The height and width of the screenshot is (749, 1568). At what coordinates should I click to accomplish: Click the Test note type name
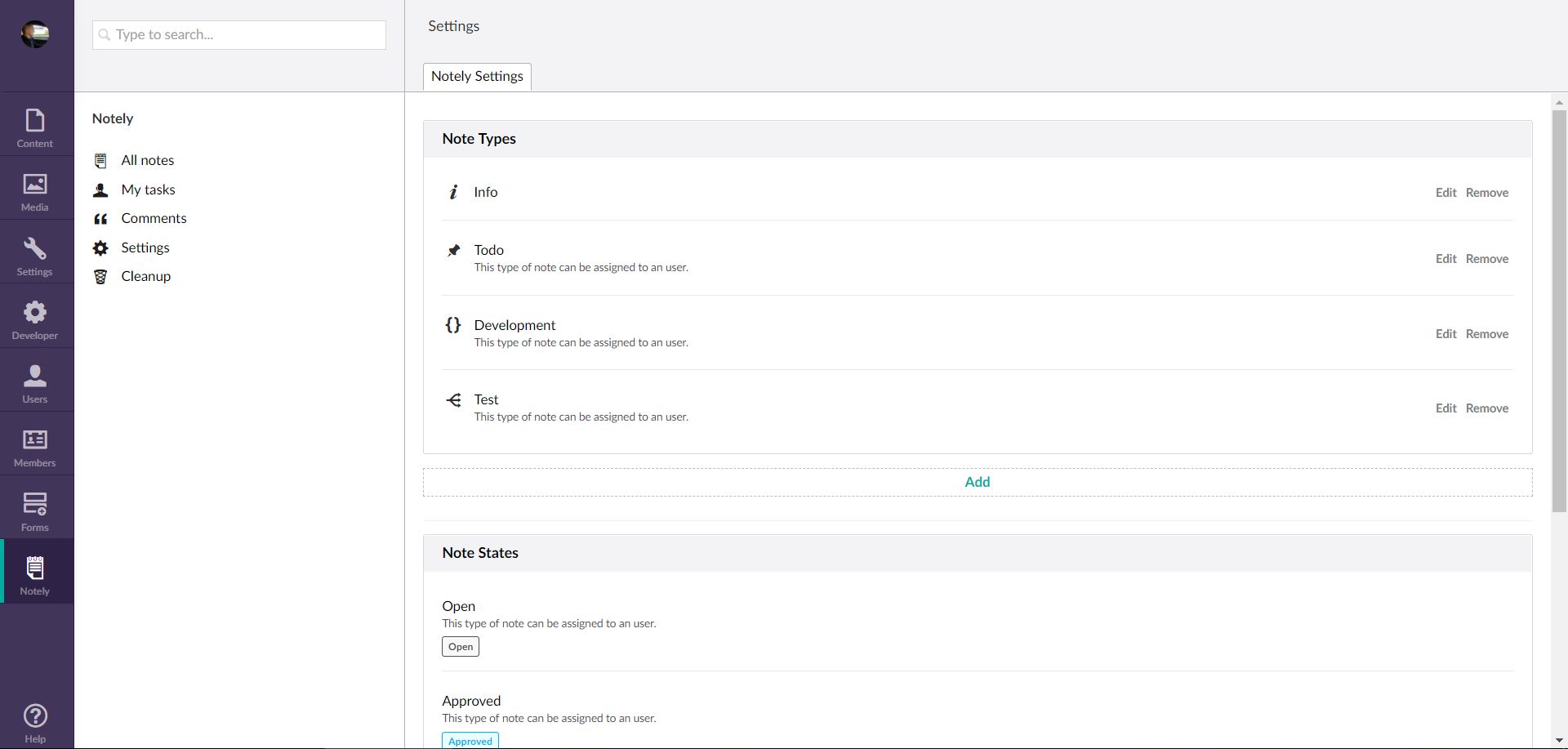pos(486,399)
